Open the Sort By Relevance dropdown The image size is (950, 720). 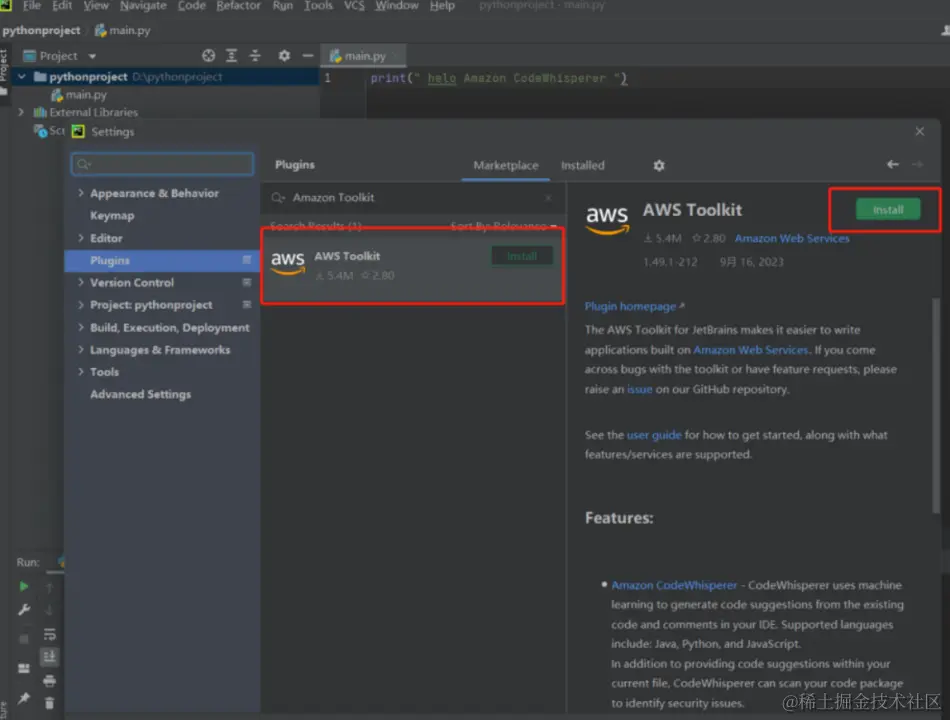503,227
